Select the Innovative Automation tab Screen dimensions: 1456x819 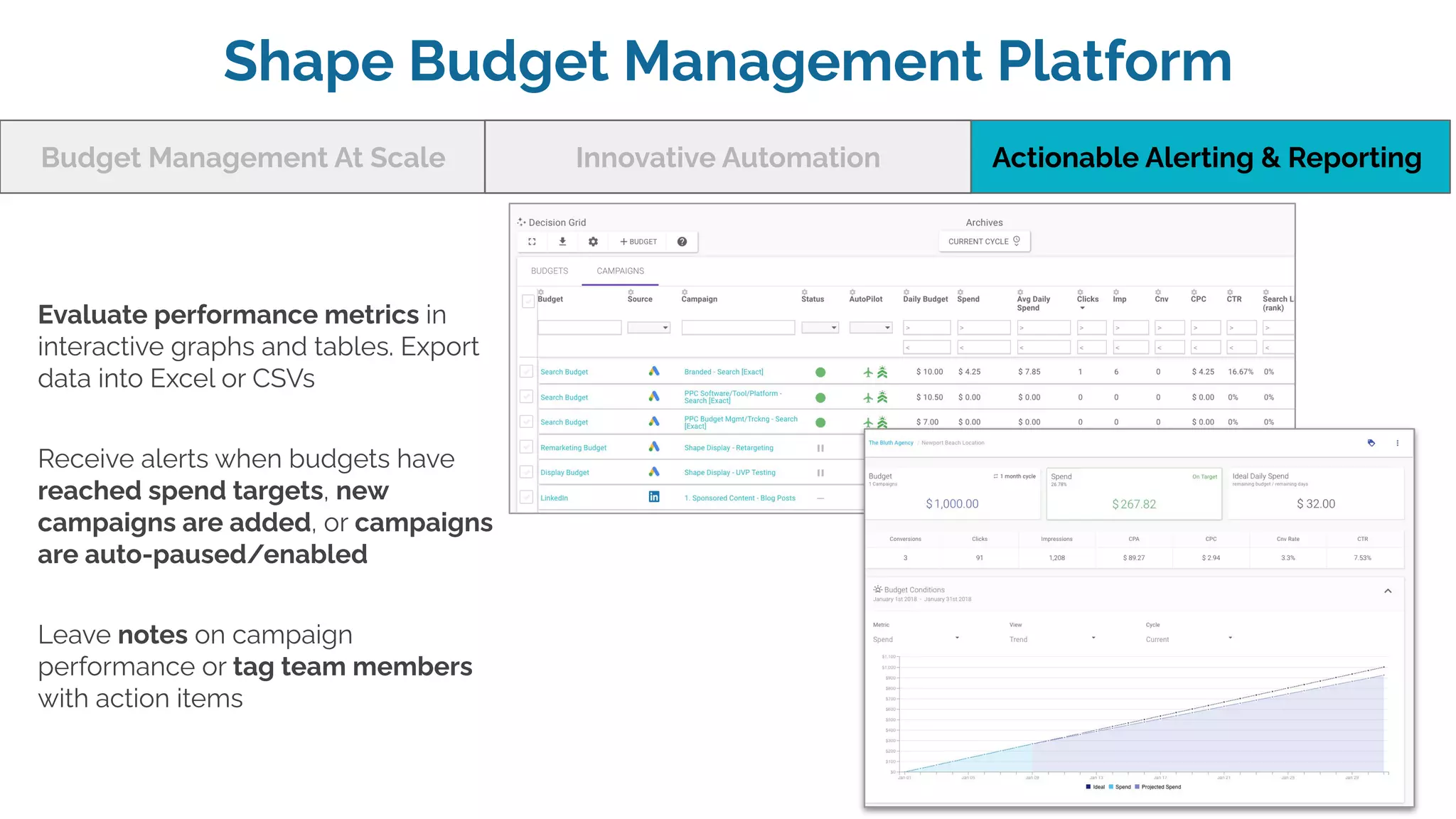(728, 157)
